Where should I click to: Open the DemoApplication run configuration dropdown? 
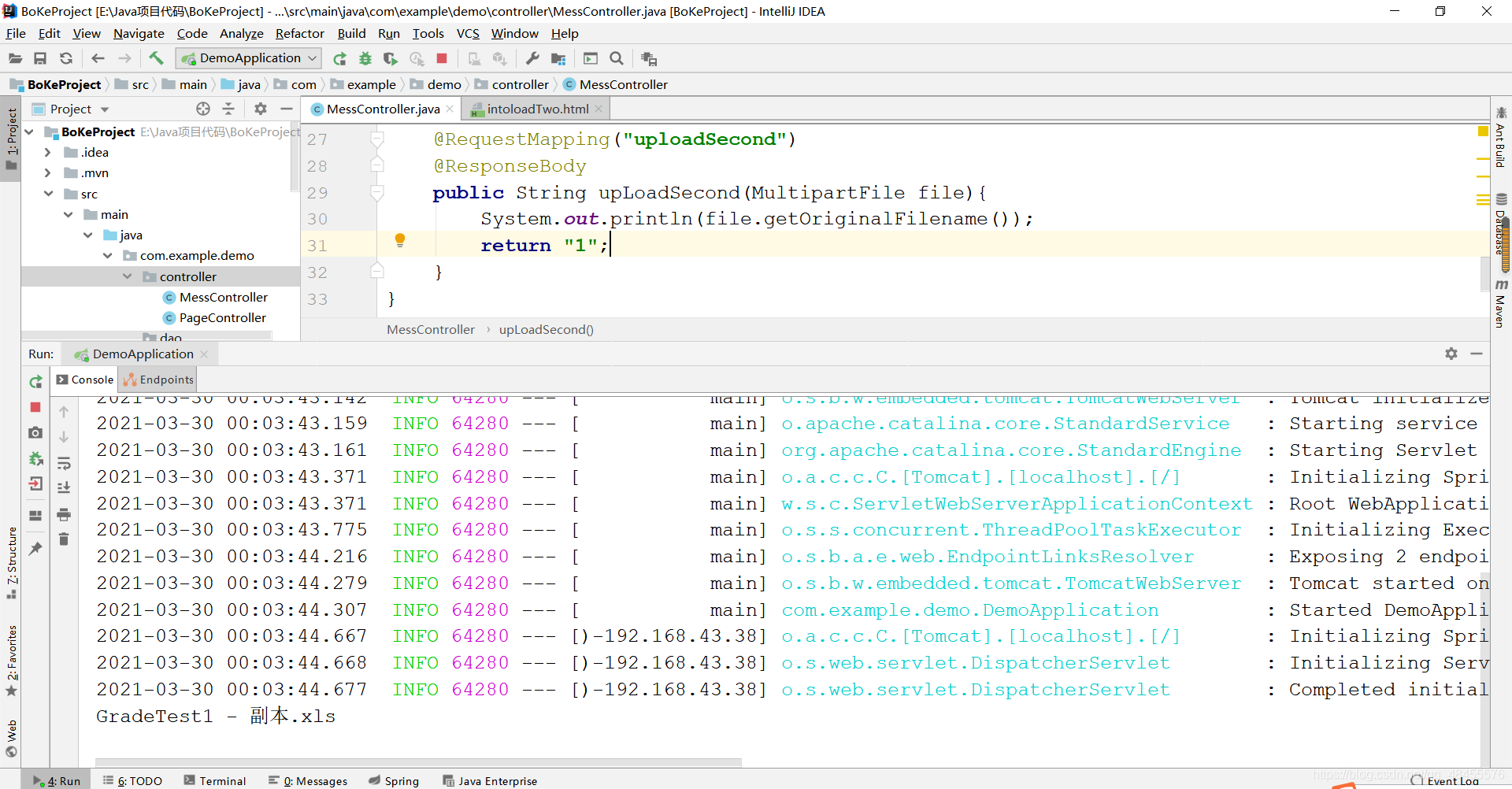(x=249, y=58)
